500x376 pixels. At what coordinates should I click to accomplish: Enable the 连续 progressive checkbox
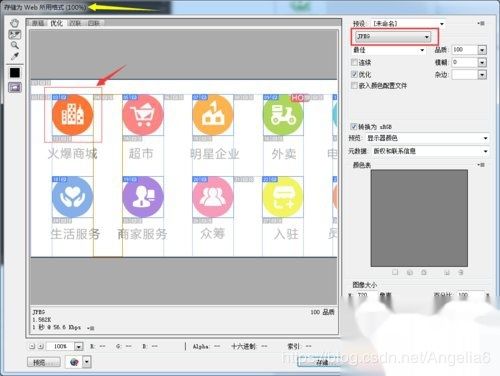tap(354, 62)
